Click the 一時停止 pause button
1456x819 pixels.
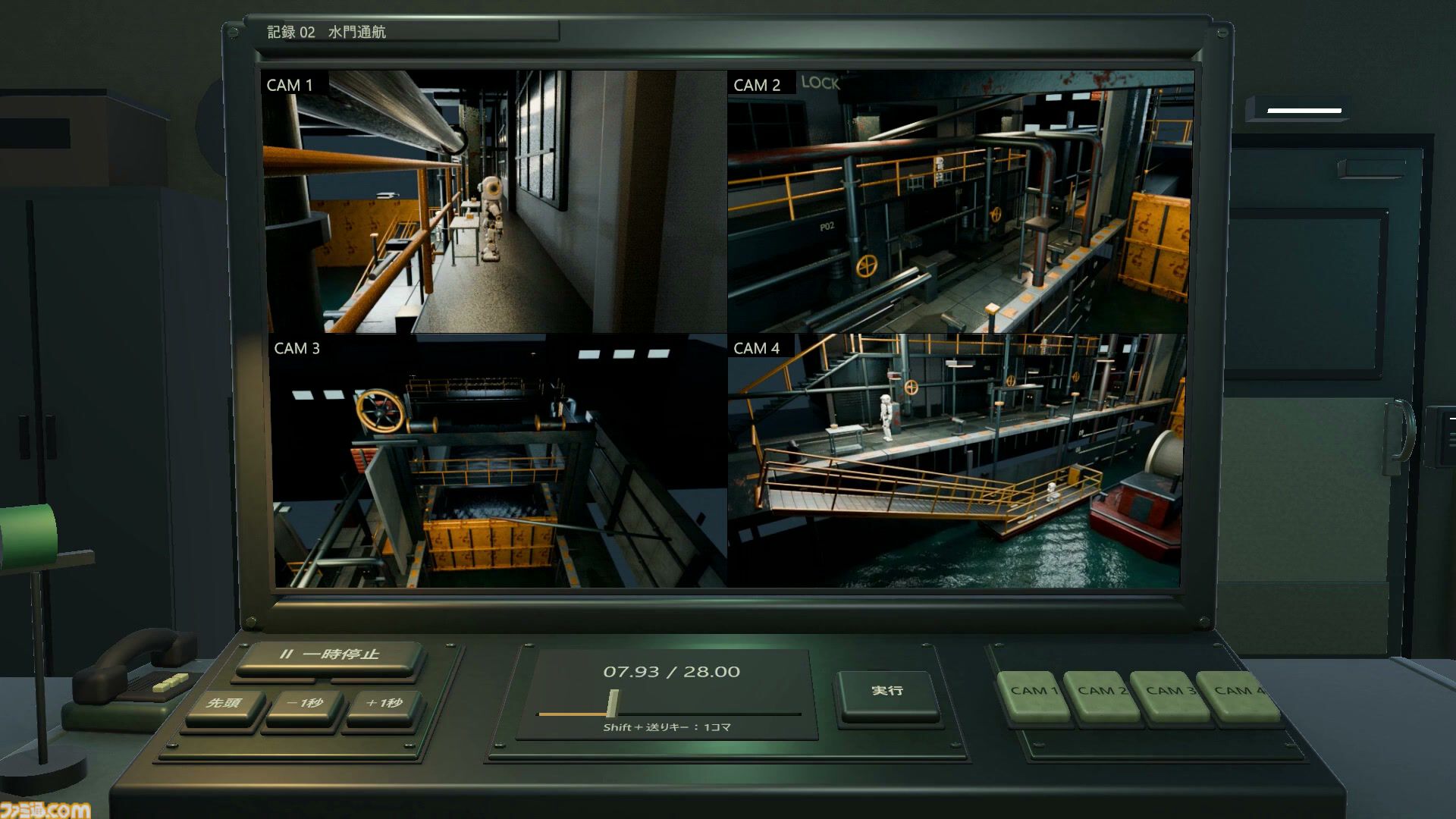[328, 657]
